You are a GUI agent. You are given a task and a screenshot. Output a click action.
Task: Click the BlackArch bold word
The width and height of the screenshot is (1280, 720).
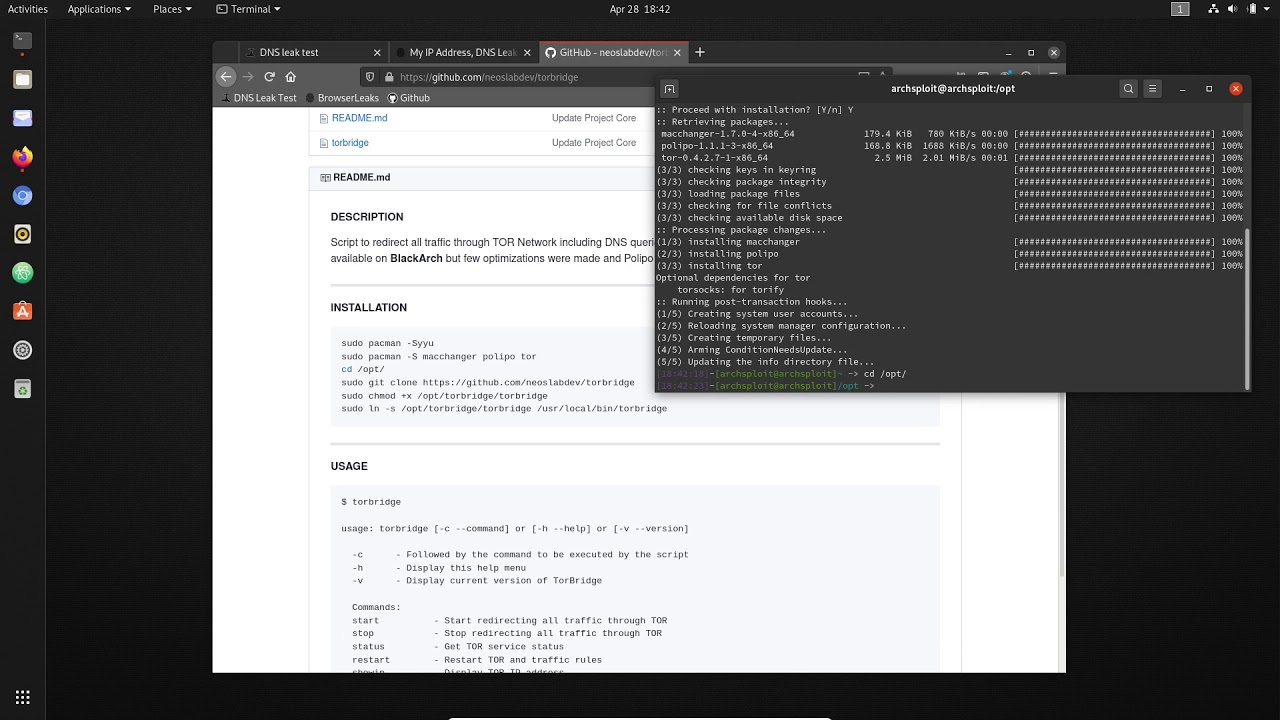click(x=416, y=259)
